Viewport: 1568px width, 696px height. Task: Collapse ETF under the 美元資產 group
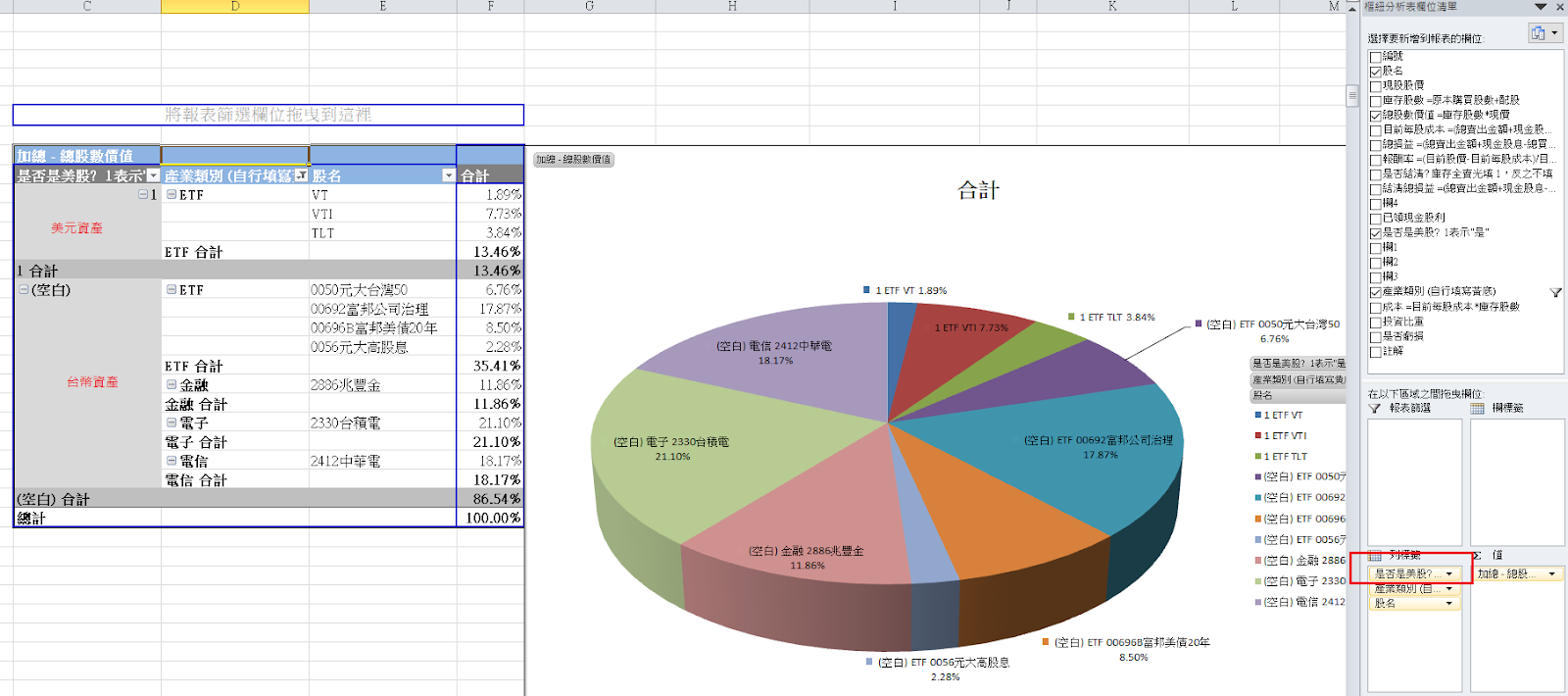click(x=171, y=195)
